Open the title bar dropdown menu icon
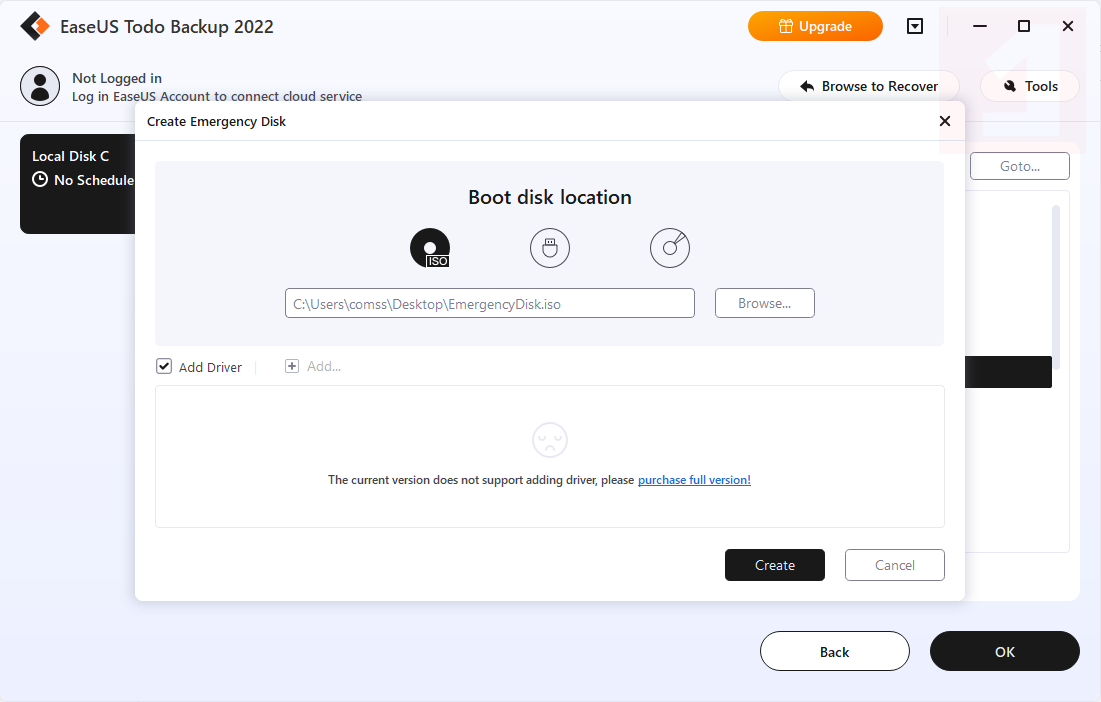Image resolution: width=1101 pixels, height=702 pixels. (x=915, y=27)
